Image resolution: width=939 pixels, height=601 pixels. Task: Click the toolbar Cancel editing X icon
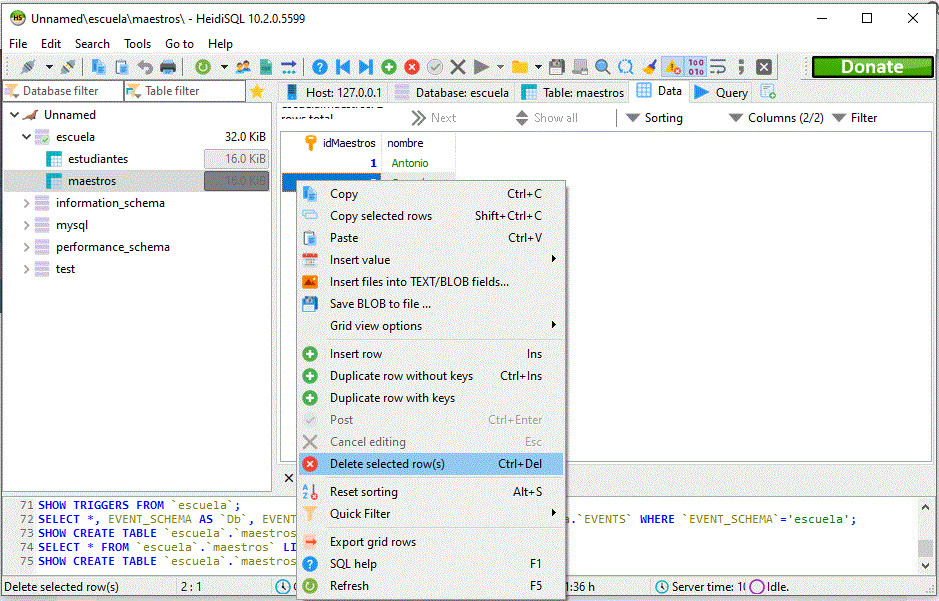[x=458, y=67]
